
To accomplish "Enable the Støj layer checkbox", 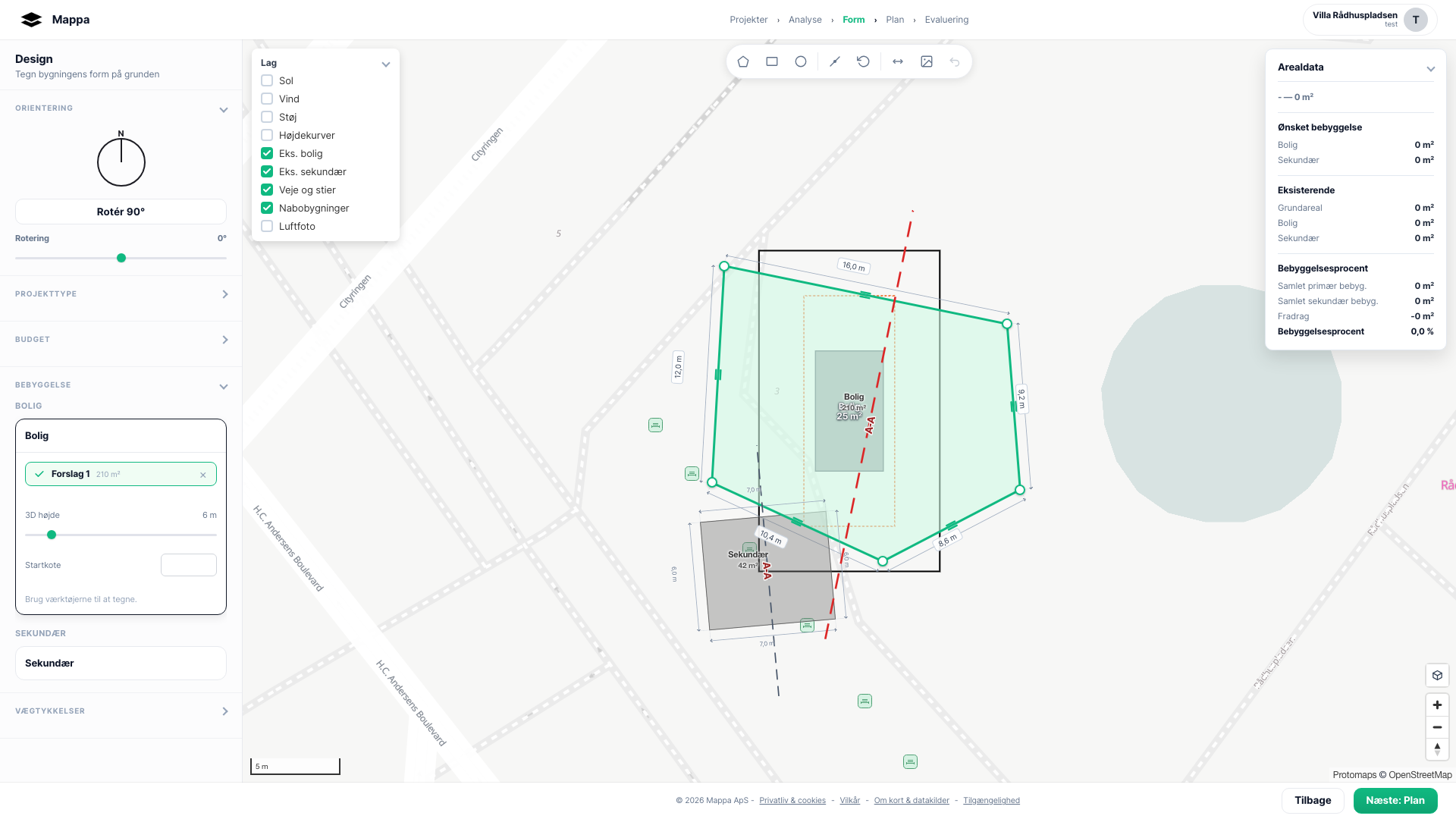I will (267, 117).
